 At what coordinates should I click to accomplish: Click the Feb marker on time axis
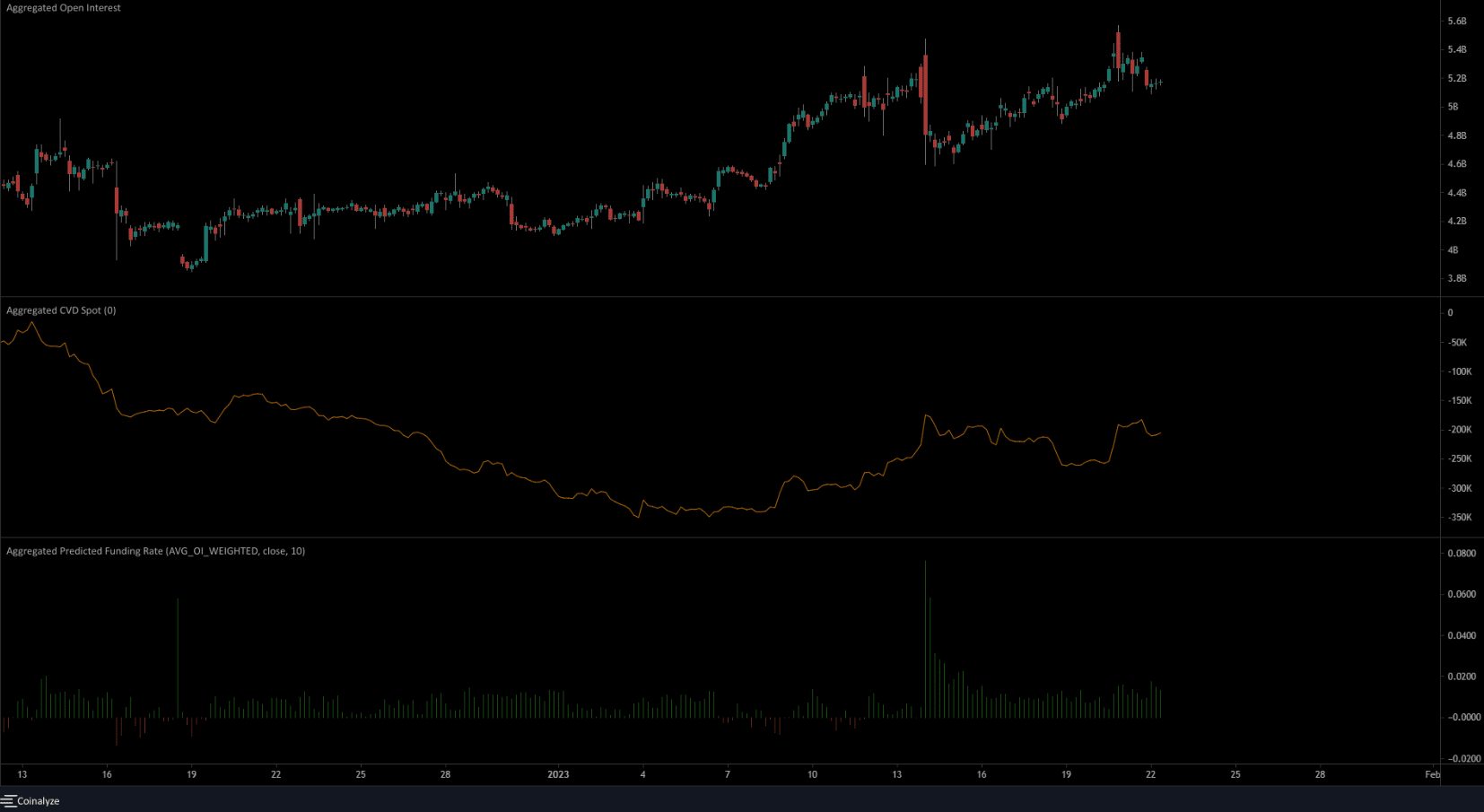[1433, 774]
